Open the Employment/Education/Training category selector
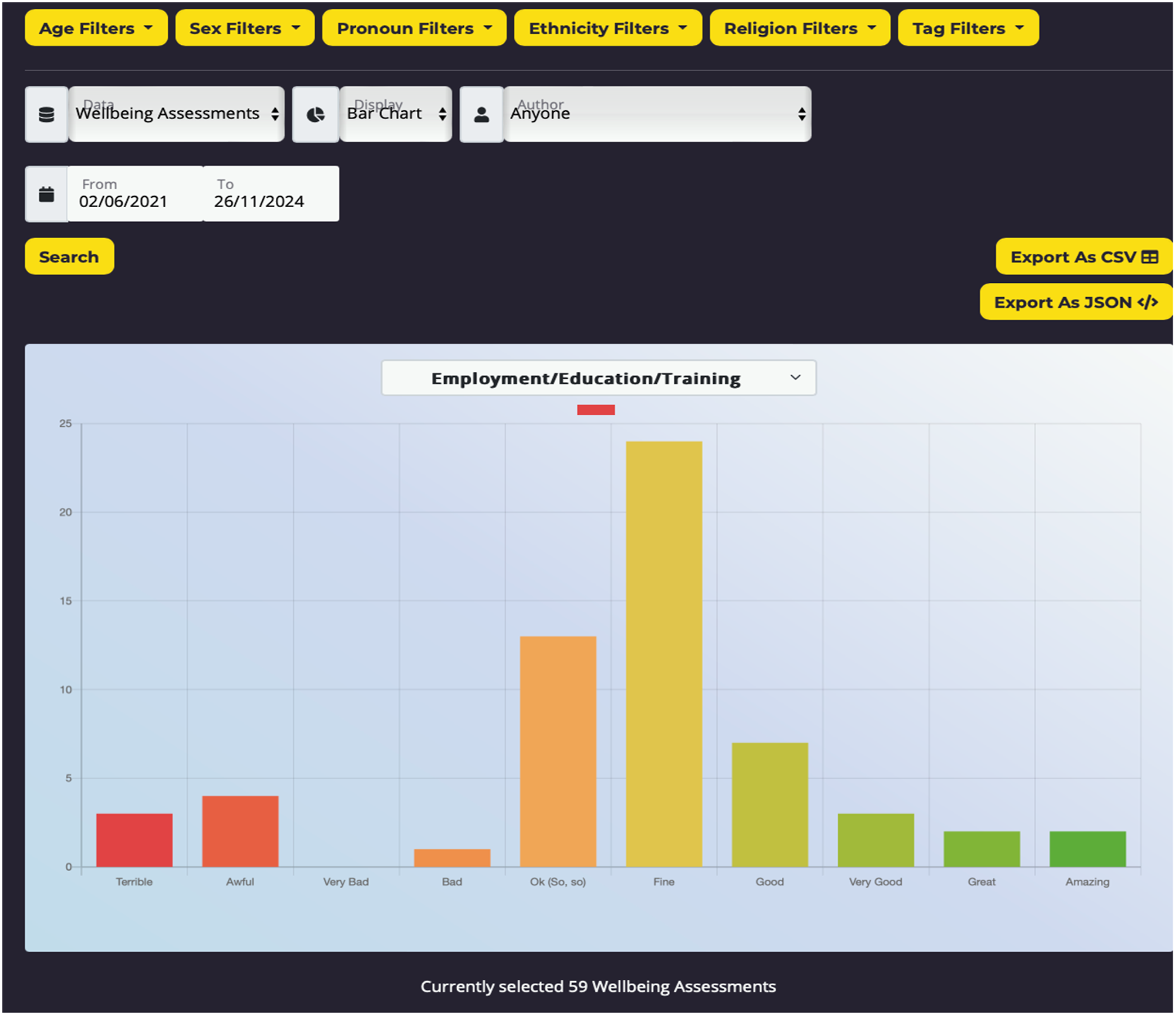 (x=598, y=378)
